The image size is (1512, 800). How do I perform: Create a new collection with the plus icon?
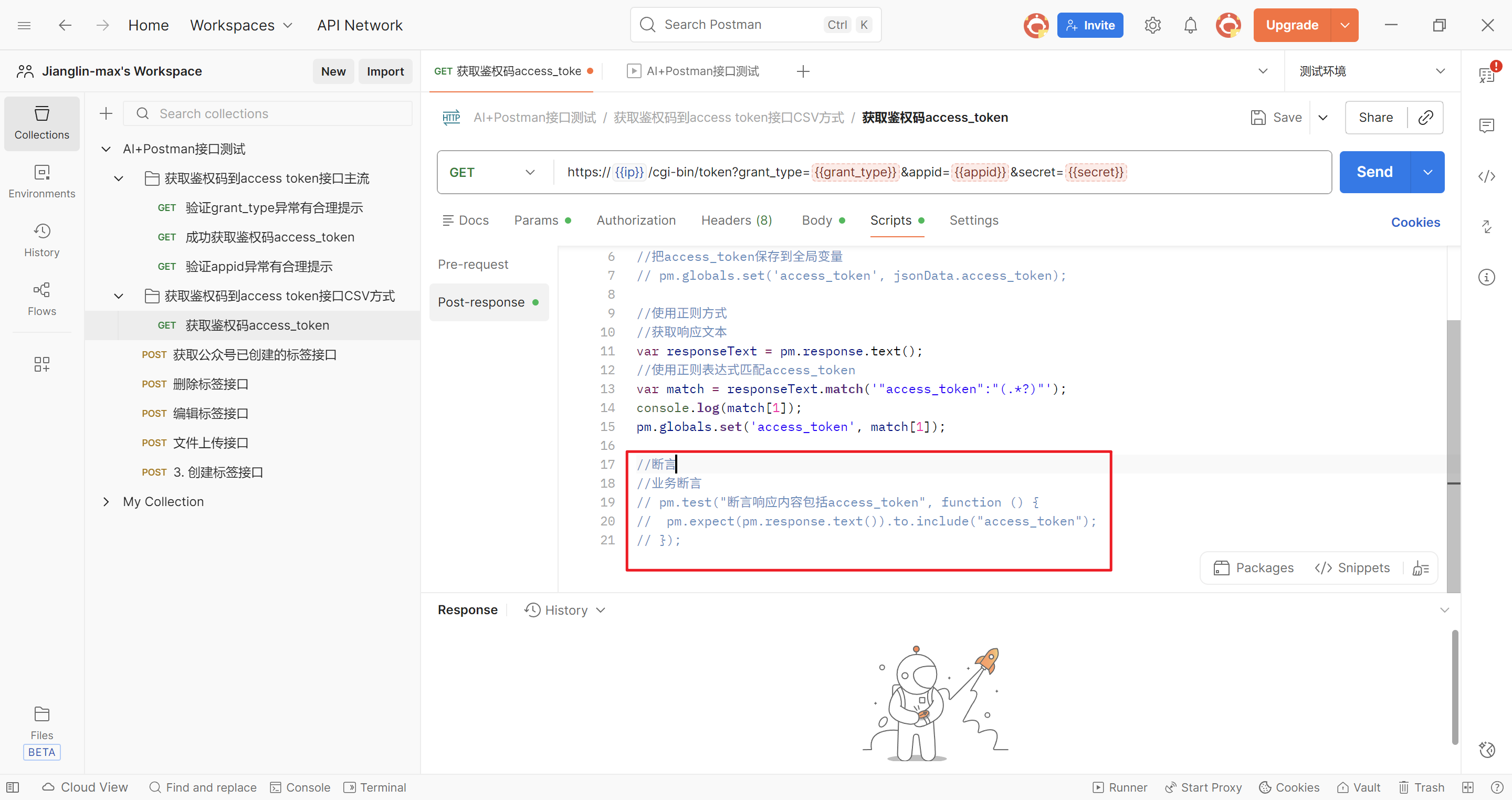pyautogui.click(x=106, y=113)
